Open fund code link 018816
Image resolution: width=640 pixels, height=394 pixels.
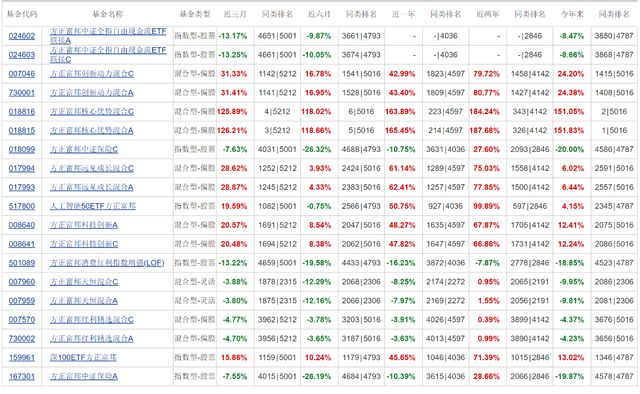(x=22, y=111)
